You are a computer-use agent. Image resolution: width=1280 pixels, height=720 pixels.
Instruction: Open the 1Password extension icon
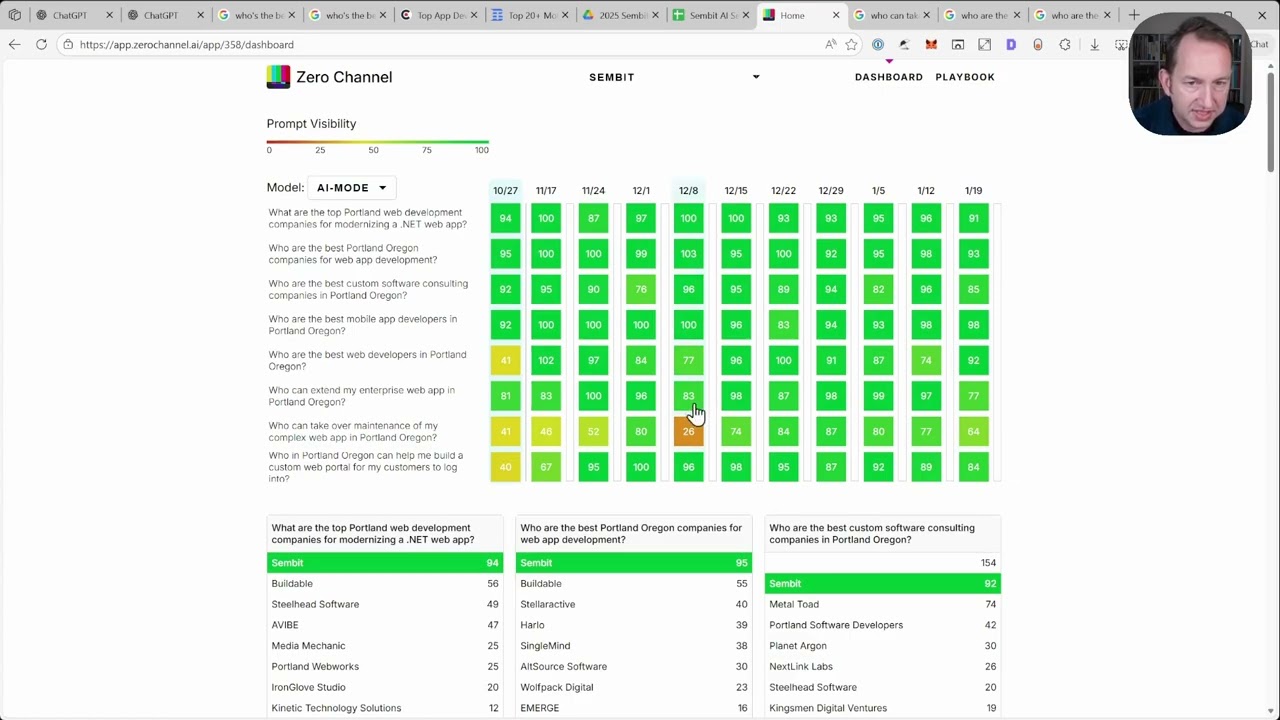point(878,44)
